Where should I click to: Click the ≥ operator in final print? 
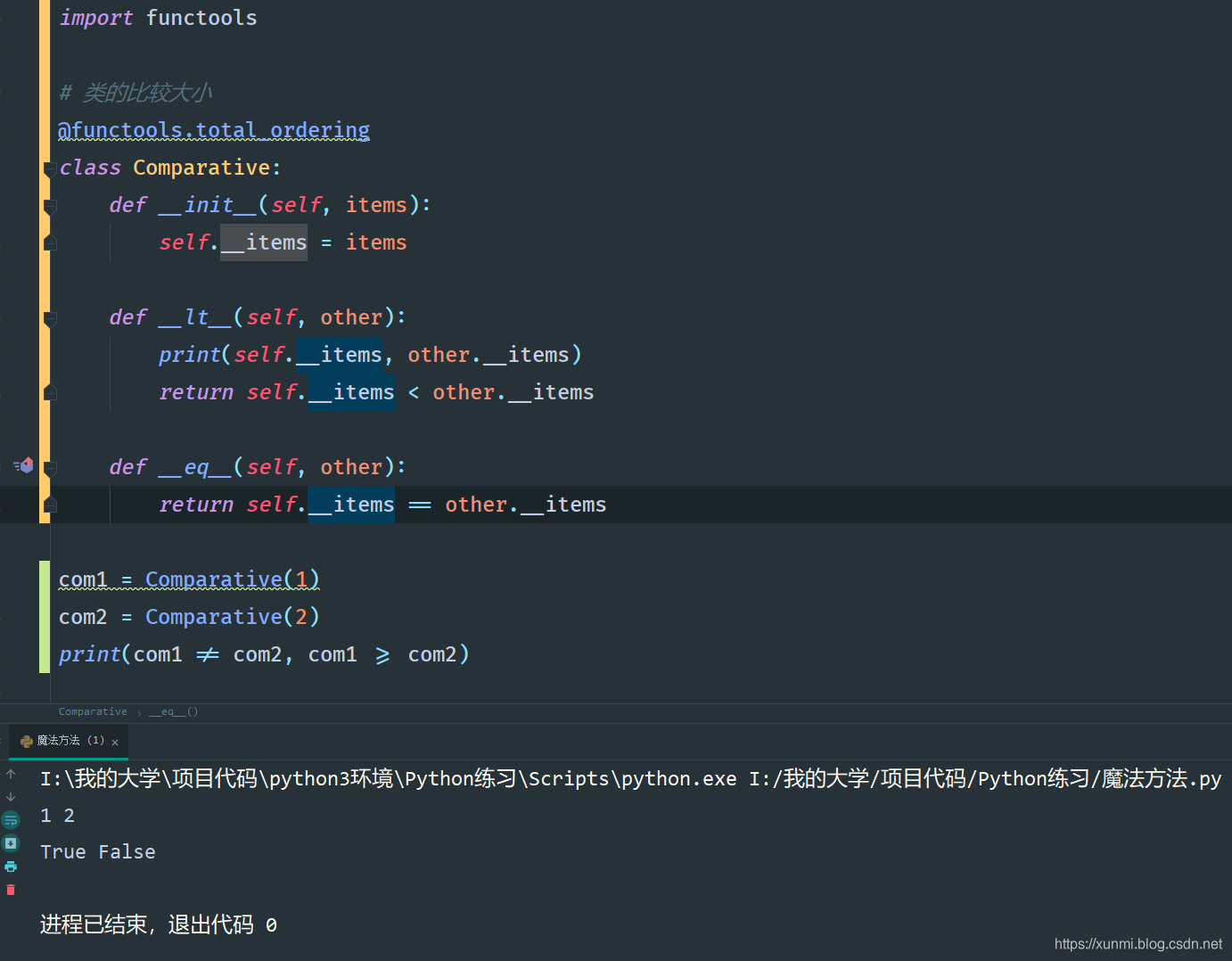(382, 655)
